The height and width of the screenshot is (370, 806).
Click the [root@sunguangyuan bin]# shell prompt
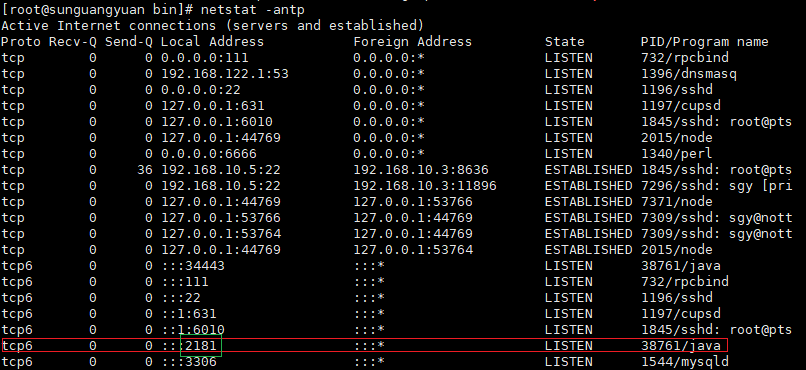(98, 9)
